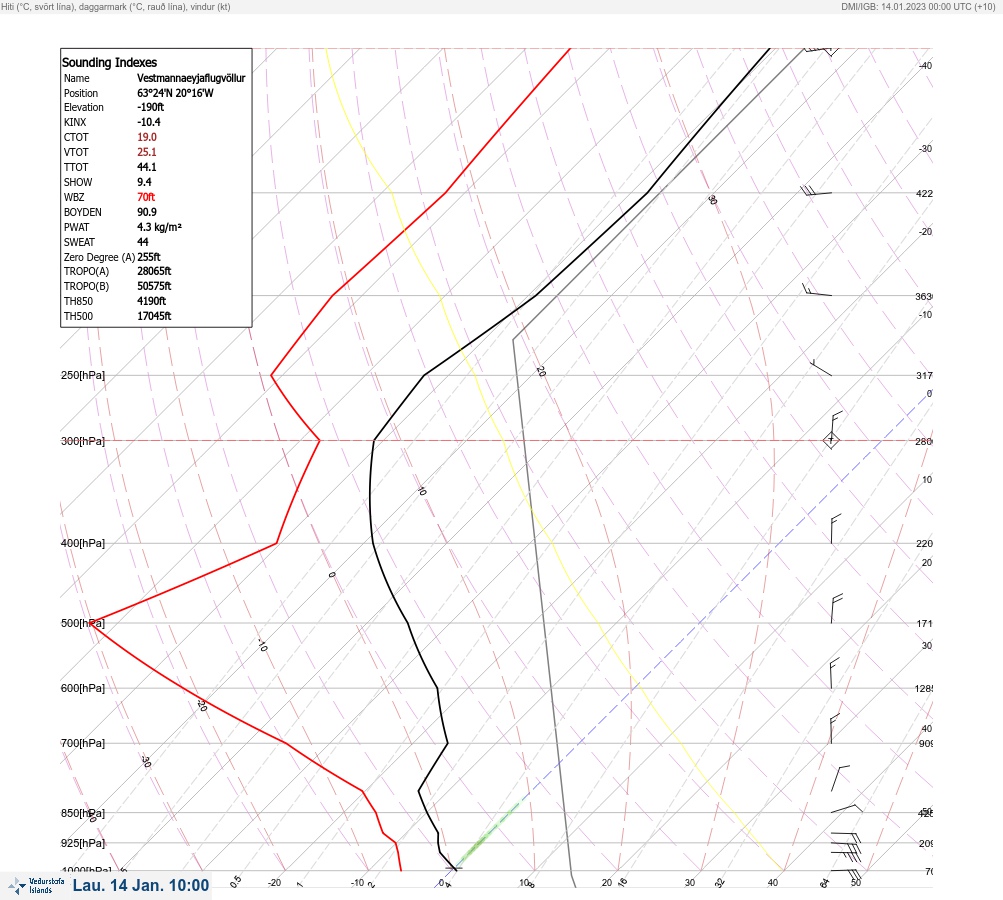Image resolution: width=1003 pixels, height=900 pixels.
Task: Click the wind barb at the 500 hPa level
Action: click(x=836, y=608)
